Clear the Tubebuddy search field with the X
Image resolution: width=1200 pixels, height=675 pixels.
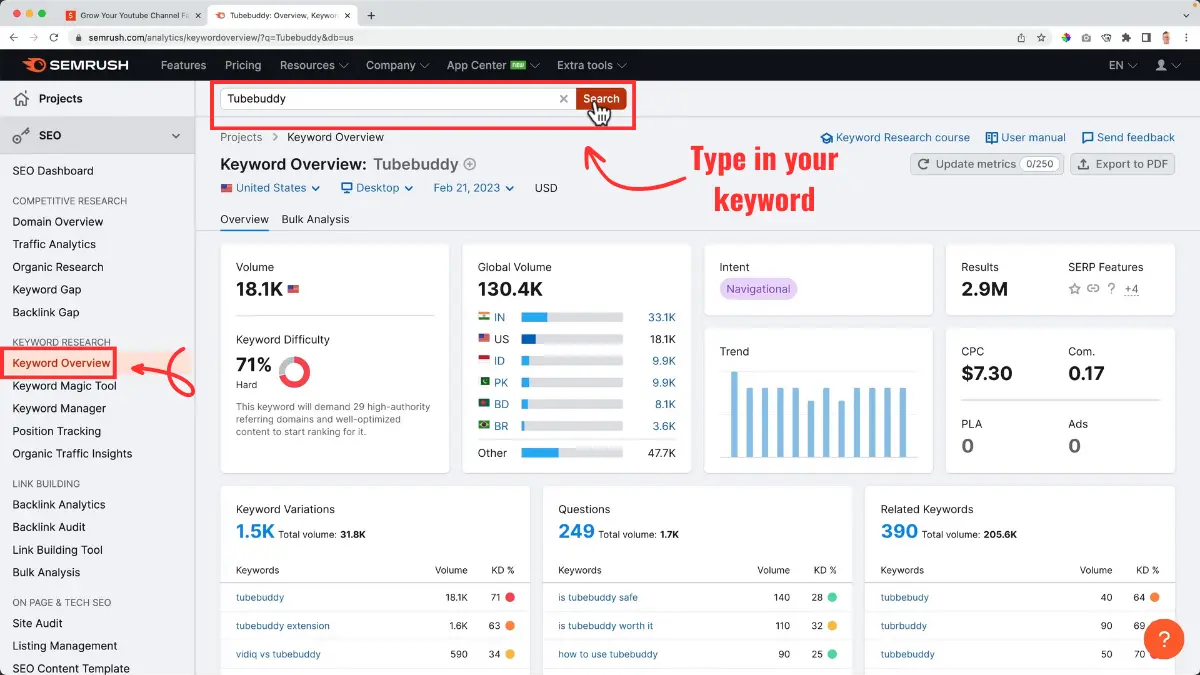pyautogui.click(x=564, y=99)
